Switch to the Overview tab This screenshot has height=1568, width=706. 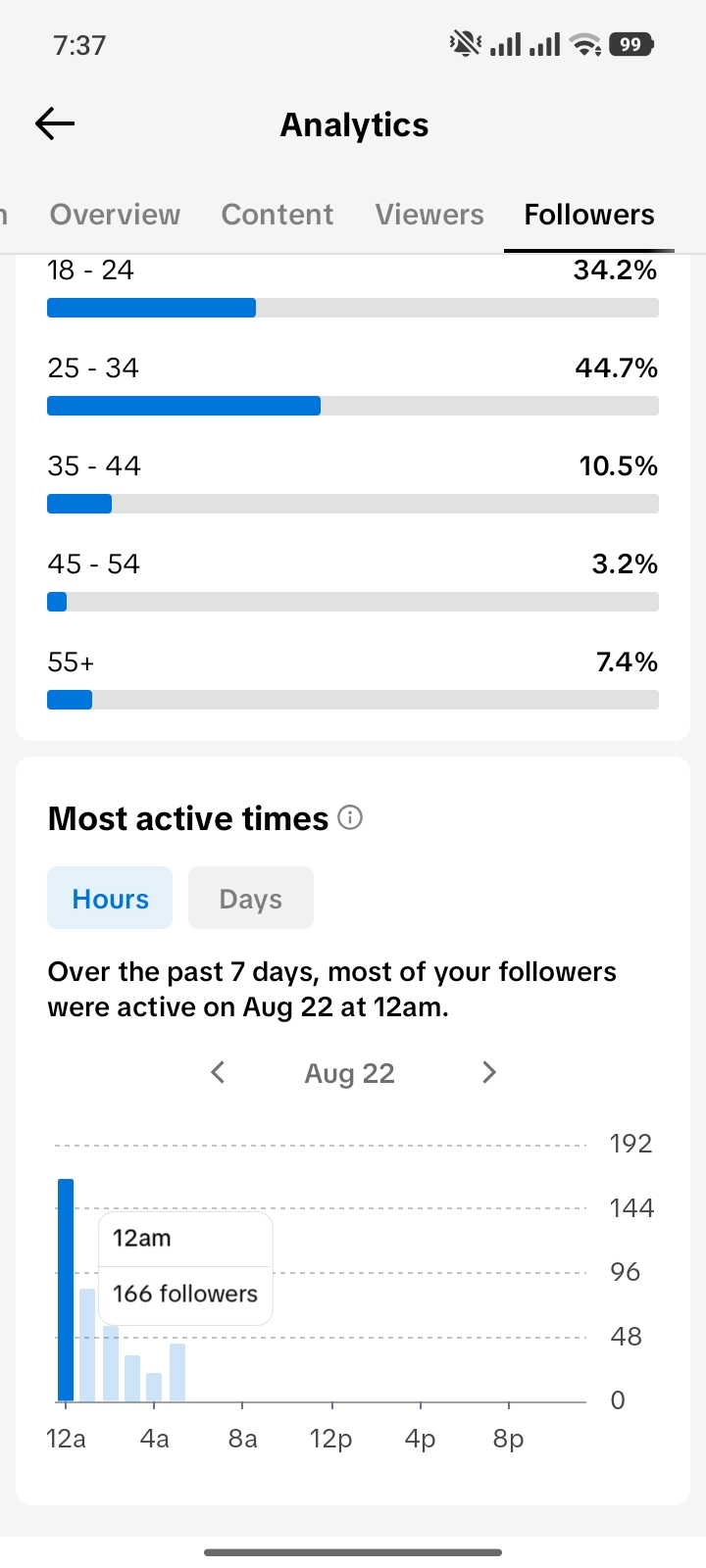click(x=115, y=215)
